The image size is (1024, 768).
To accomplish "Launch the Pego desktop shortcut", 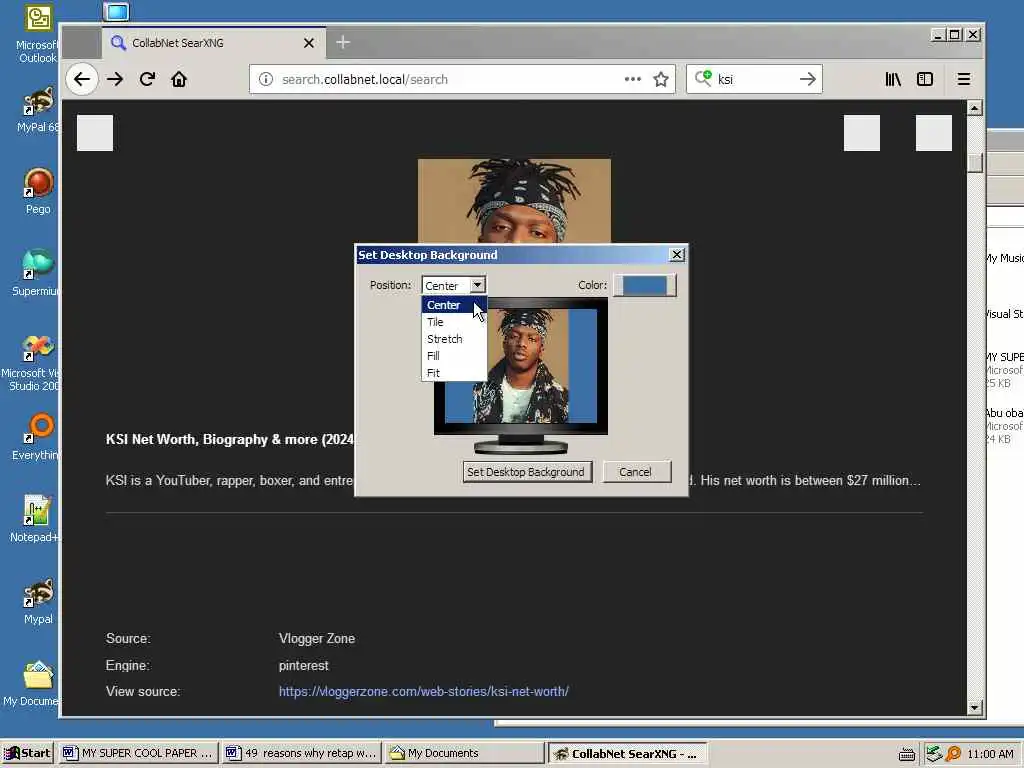I will pos(38,191).
